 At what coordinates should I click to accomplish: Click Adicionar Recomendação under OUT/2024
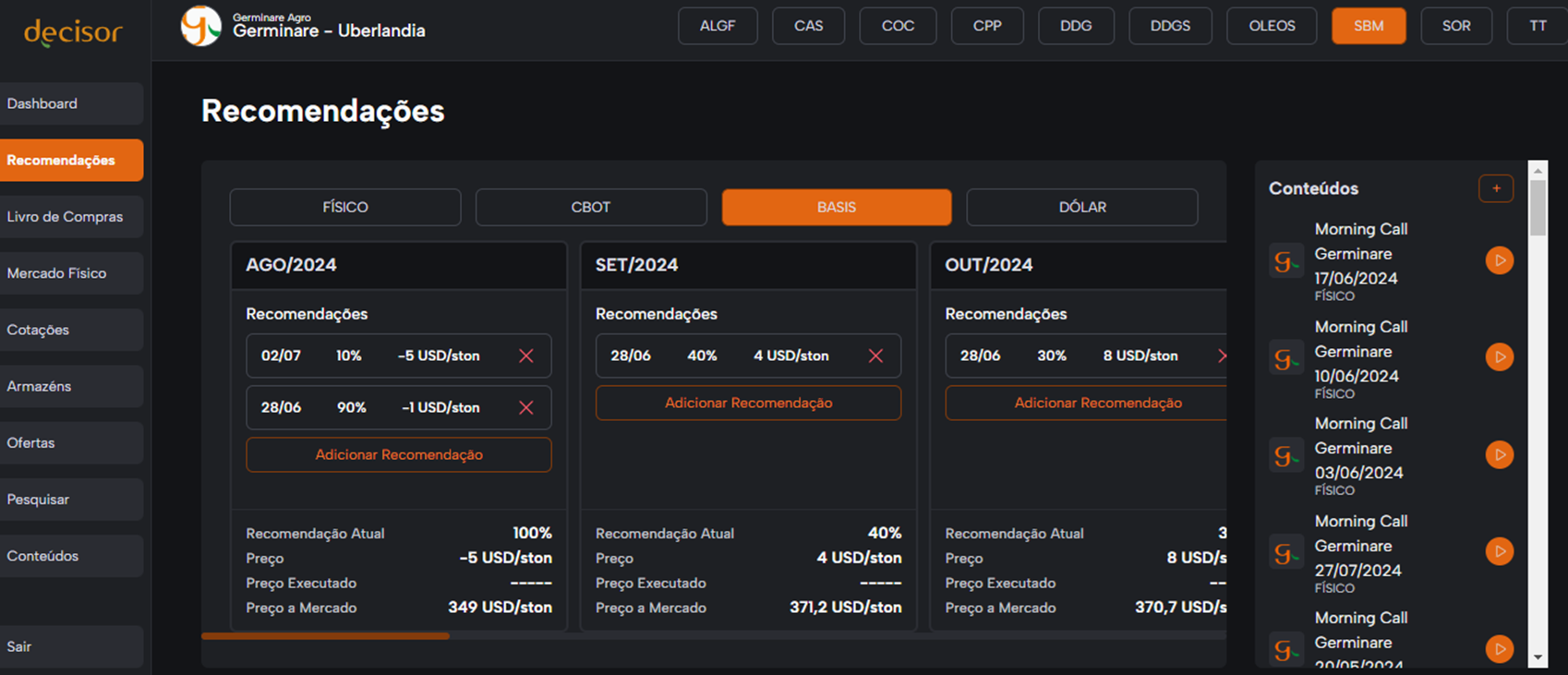coord(1086,403)
